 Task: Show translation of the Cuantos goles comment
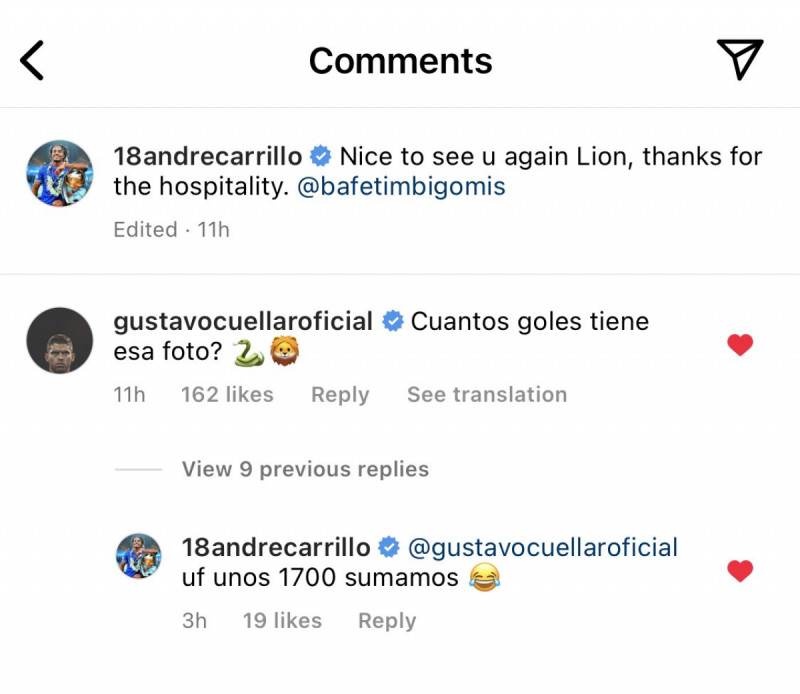[486, 395]
